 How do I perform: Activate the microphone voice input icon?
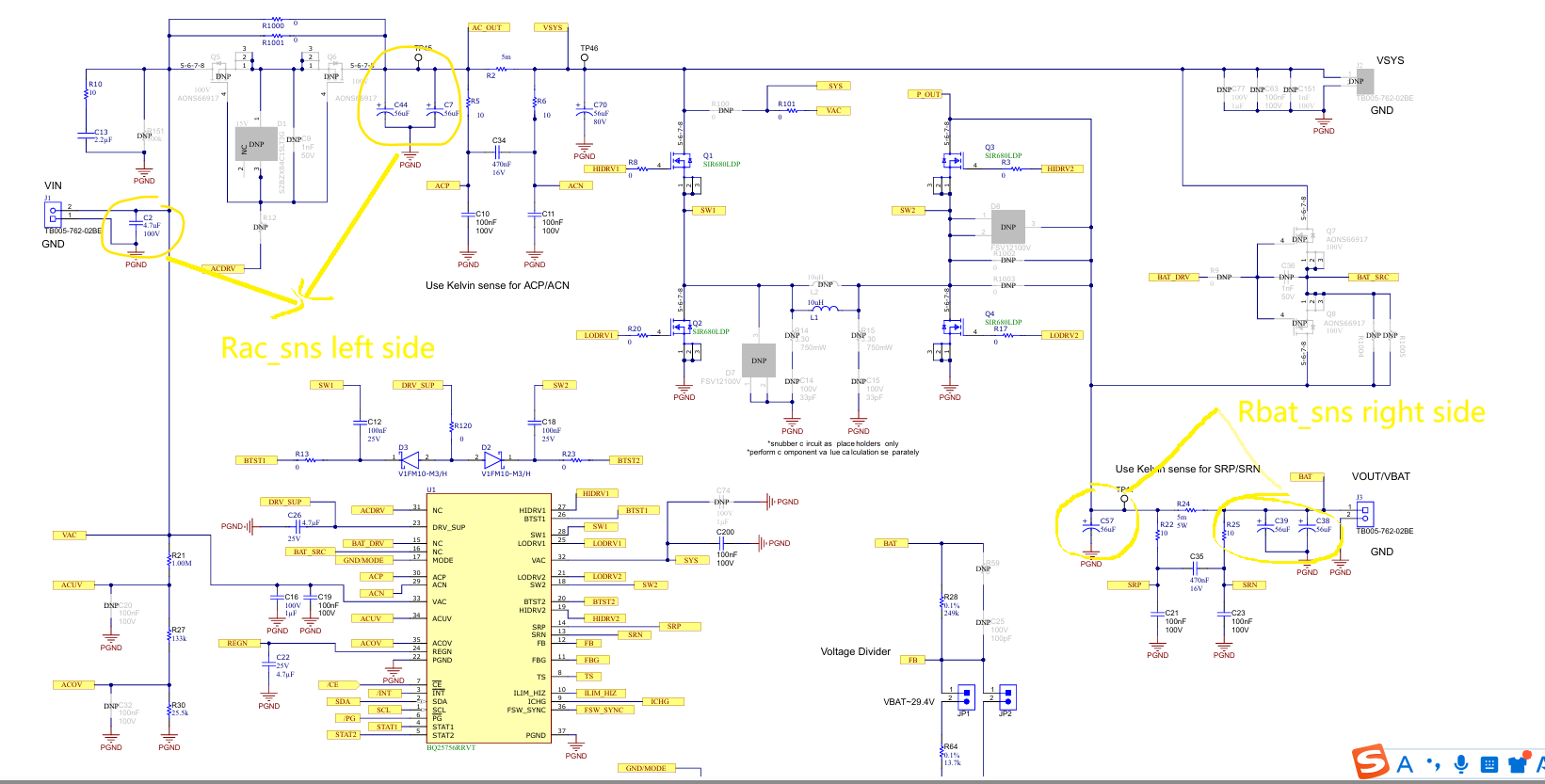point(1461,764)
